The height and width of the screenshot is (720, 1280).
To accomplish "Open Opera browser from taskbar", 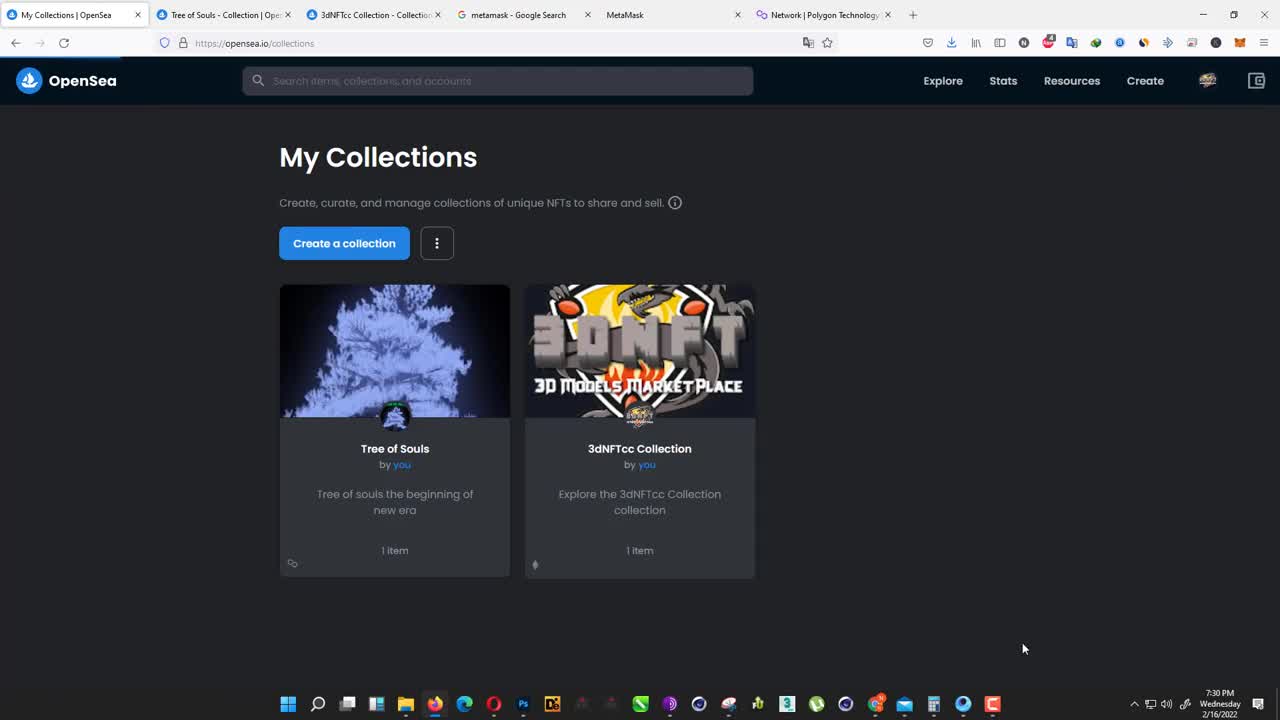I will click(x=493, y=704).
